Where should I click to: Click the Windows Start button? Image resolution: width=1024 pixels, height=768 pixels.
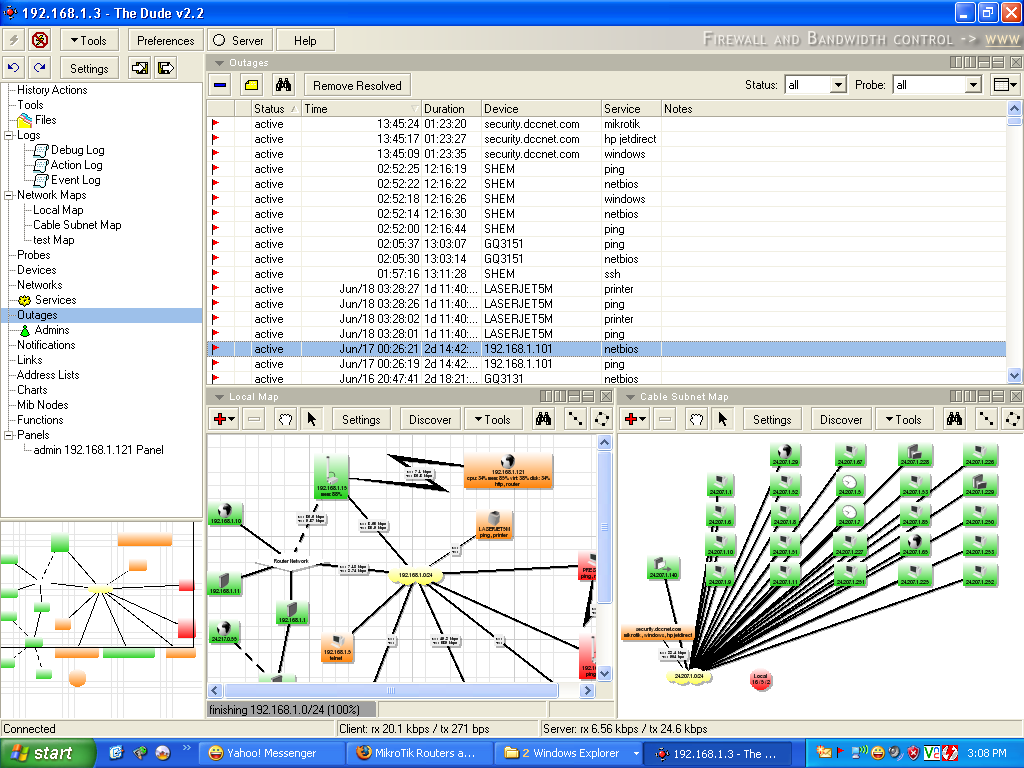47,753
